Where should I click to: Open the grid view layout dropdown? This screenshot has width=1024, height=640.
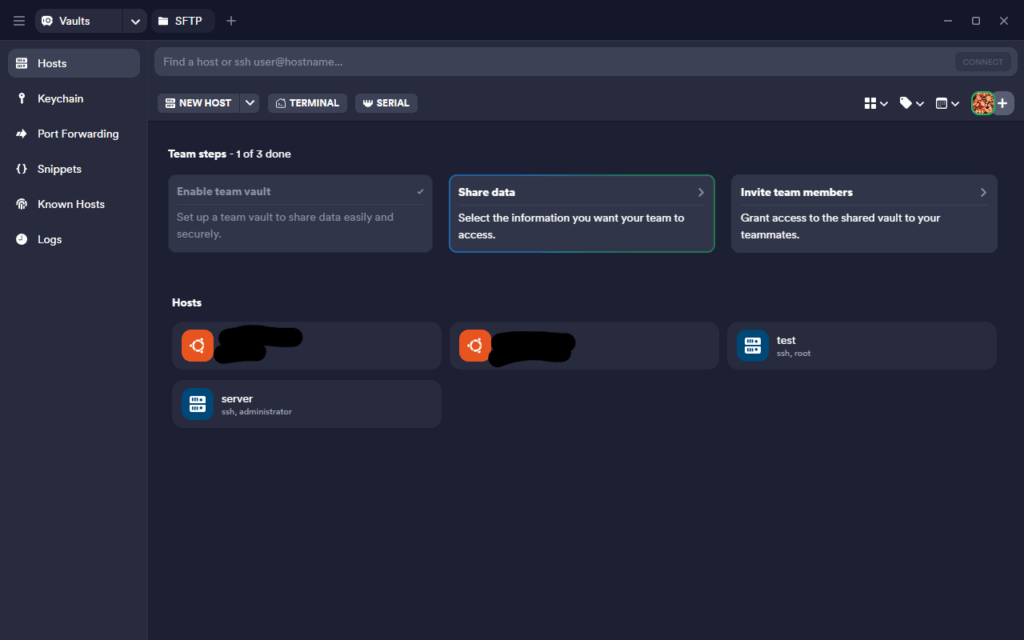pos(876,103)
